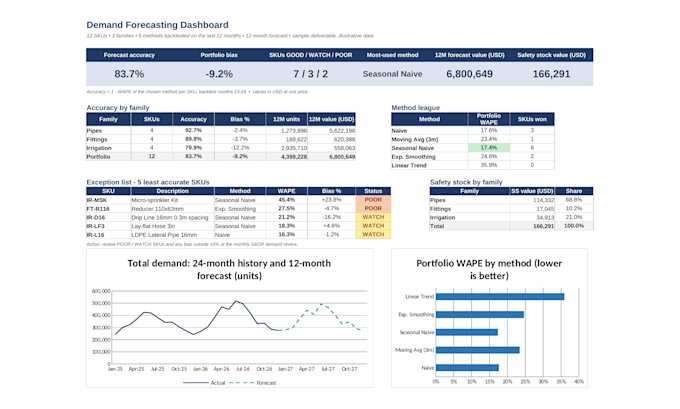Click the "SKUs GOOD / WATCH / POOR" header
This screenshot has width=680, height=409.
(x=311, y=55)
